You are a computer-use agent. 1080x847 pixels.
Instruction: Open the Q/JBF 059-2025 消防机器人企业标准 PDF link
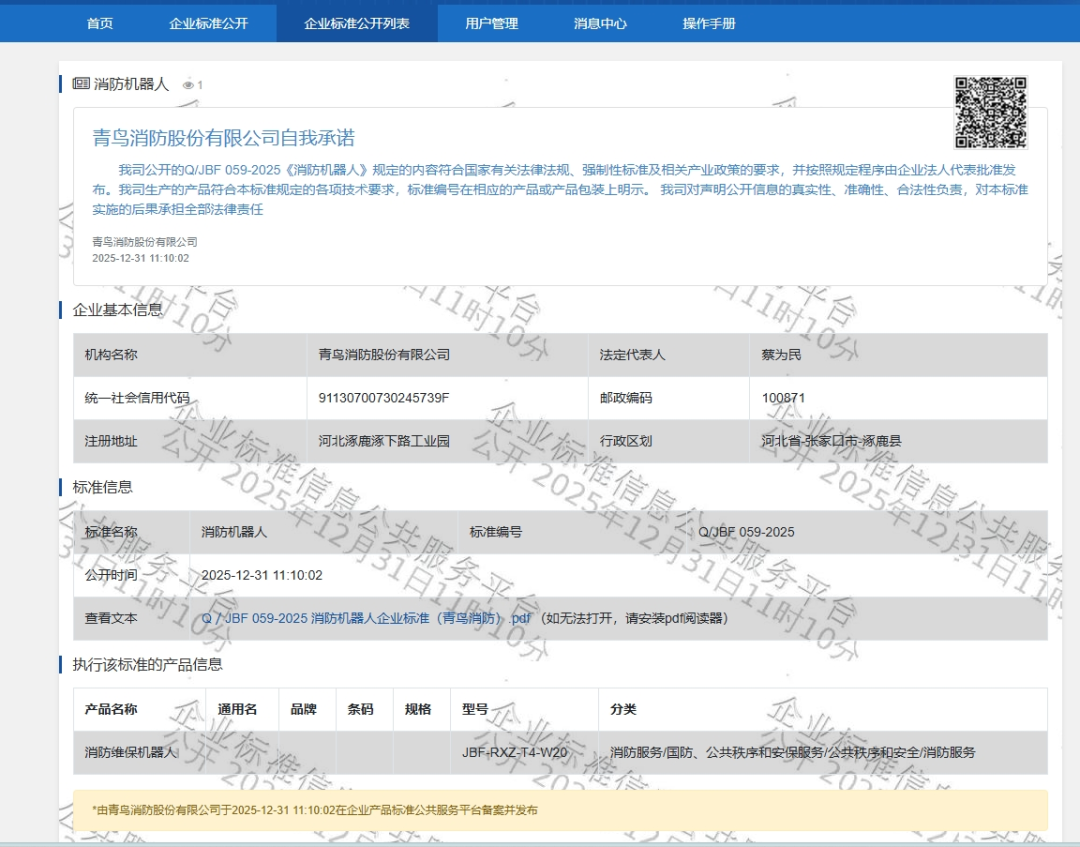pyautogui.click(x=366, y=618)
